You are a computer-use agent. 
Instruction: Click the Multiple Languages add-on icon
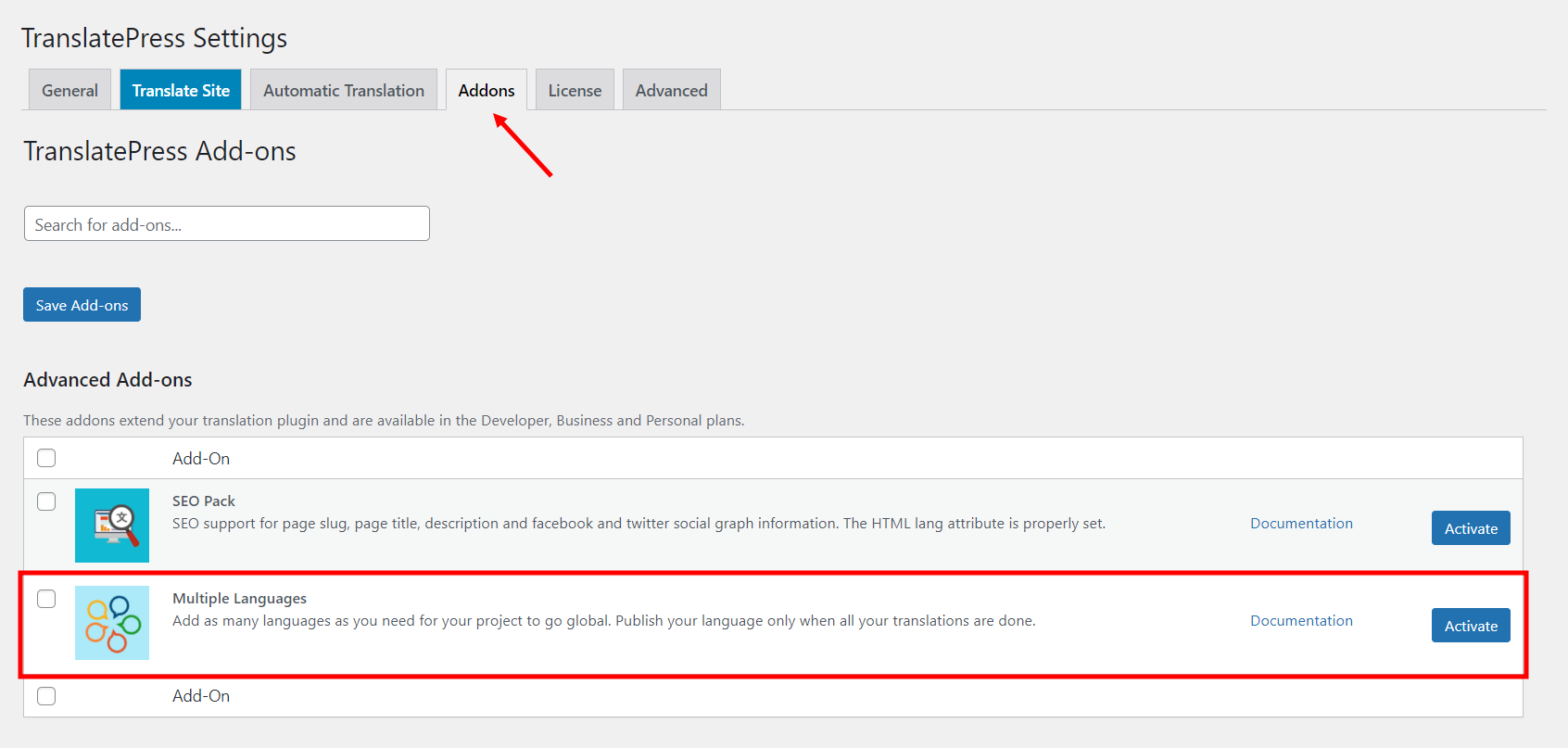112,623
